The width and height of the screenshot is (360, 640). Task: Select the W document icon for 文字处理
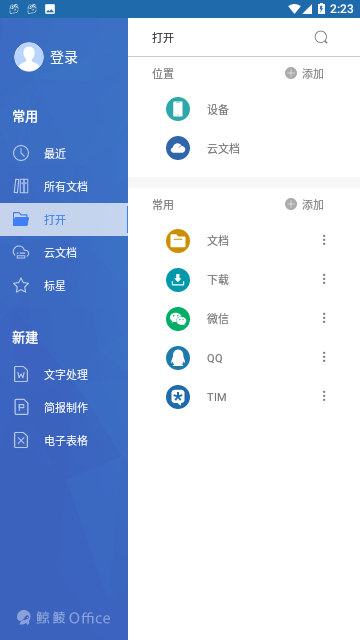coord(21,374)
